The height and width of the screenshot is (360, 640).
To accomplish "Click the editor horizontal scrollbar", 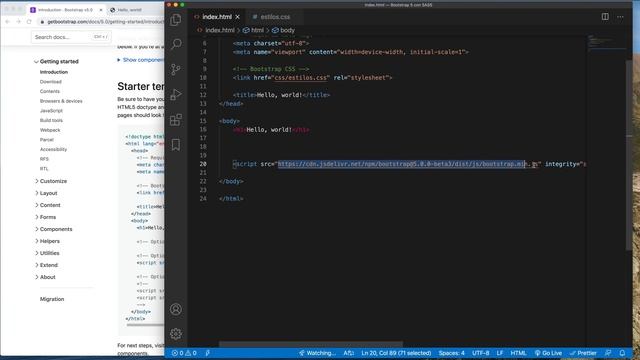I will pyautogui.click(x=311, y=344).
